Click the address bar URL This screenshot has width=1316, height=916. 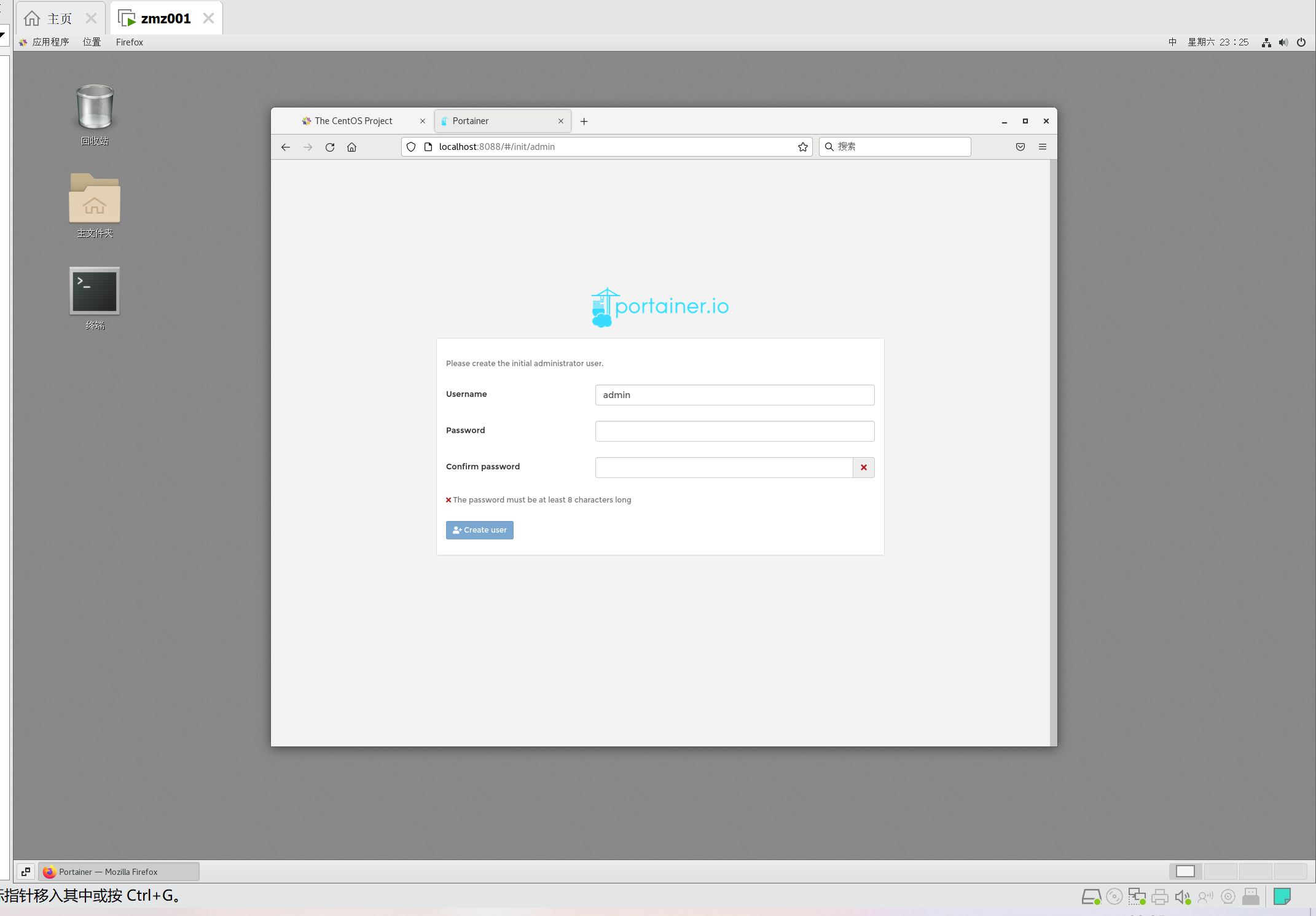coord(496,147)
